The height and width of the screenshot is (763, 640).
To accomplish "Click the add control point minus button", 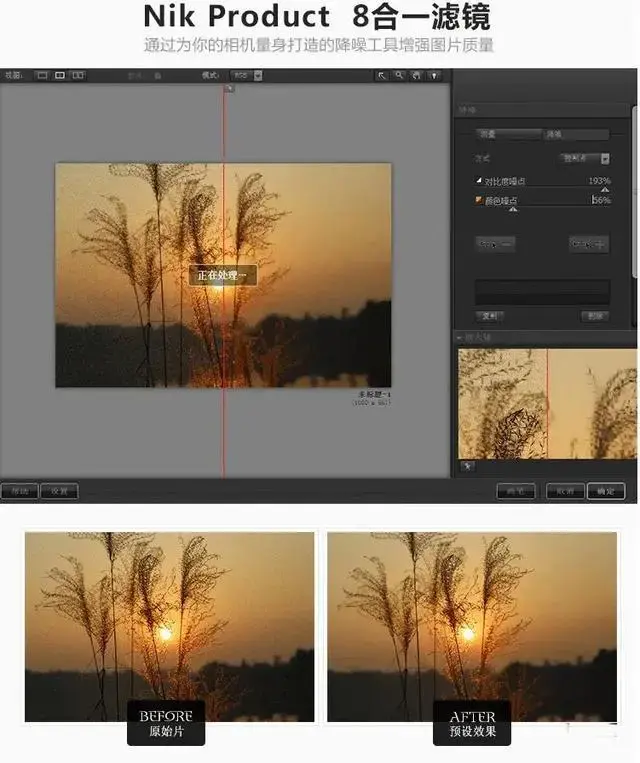I will [x=495, y=244].
